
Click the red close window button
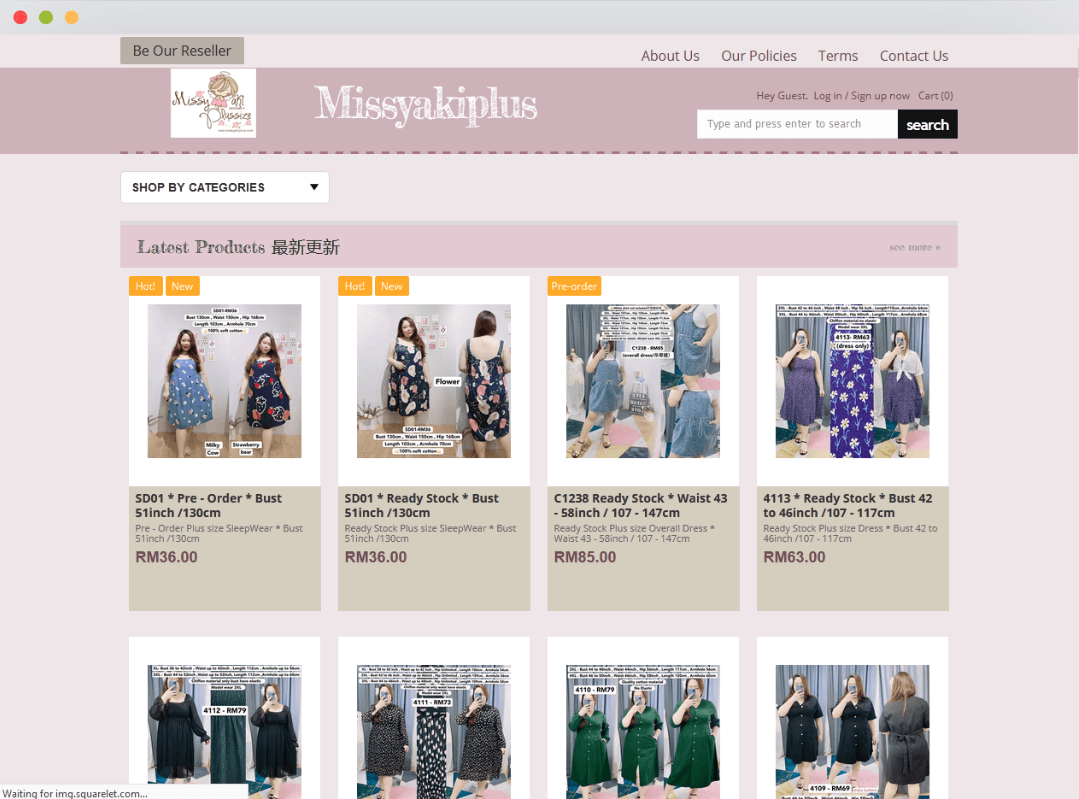pos(20,17)
